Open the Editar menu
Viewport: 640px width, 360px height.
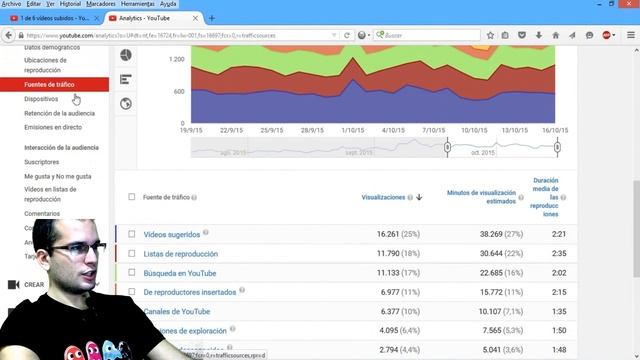click(x=33, y=4)
